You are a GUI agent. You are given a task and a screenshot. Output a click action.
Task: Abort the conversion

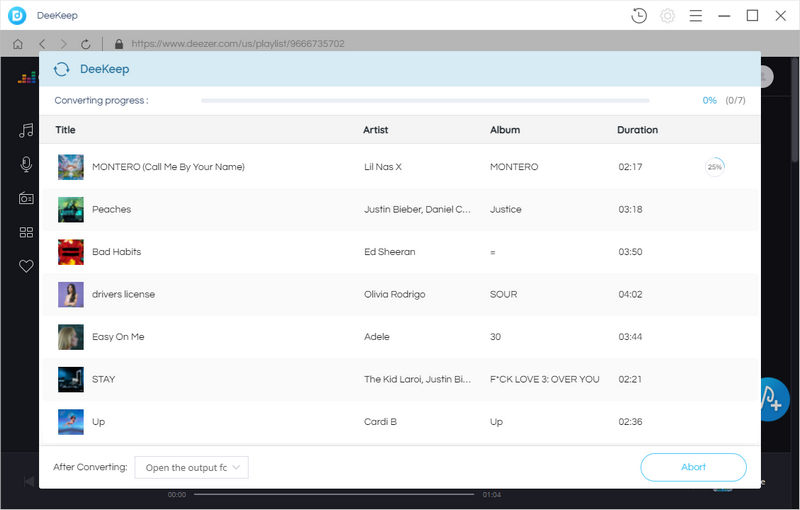point(693,467)
